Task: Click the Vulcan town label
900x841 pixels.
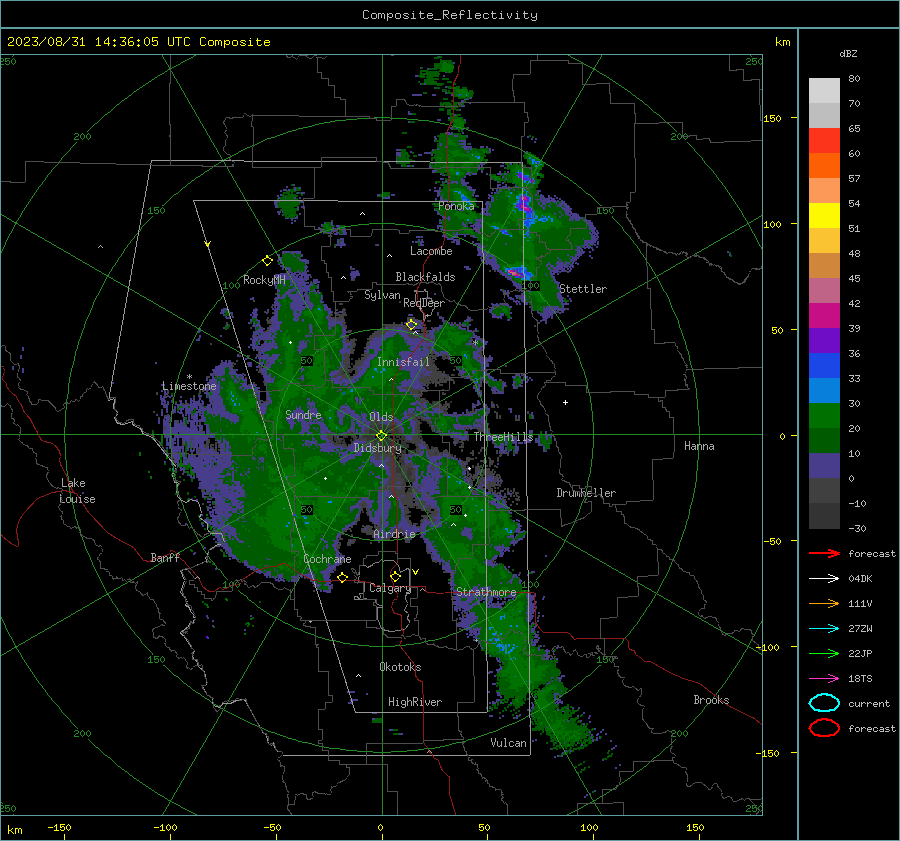Action: click(508, 743)
